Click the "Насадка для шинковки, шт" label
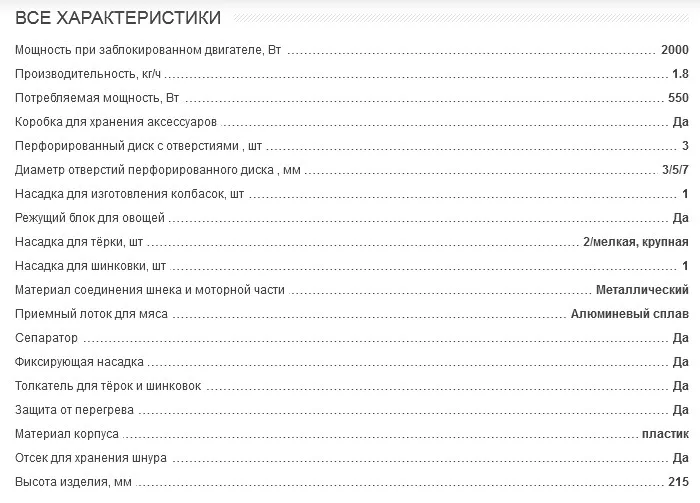This screenshot has height=503, width=700. [x=90, y=266]
